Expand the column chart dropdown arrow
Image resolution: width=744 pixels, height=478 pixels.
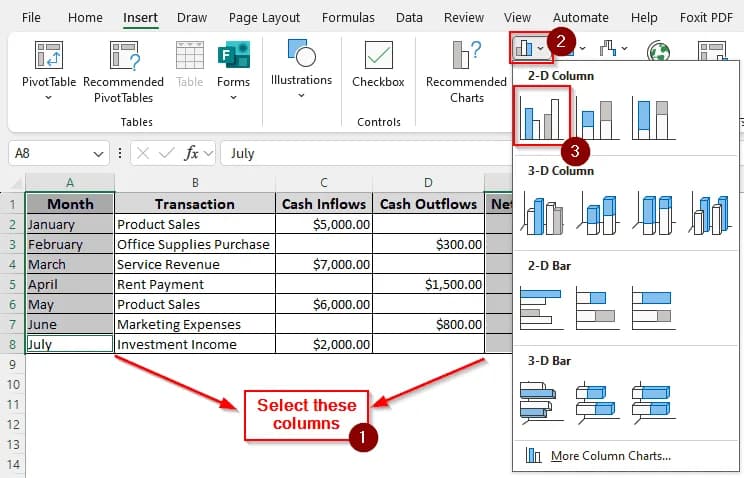[x=540, y=48]
